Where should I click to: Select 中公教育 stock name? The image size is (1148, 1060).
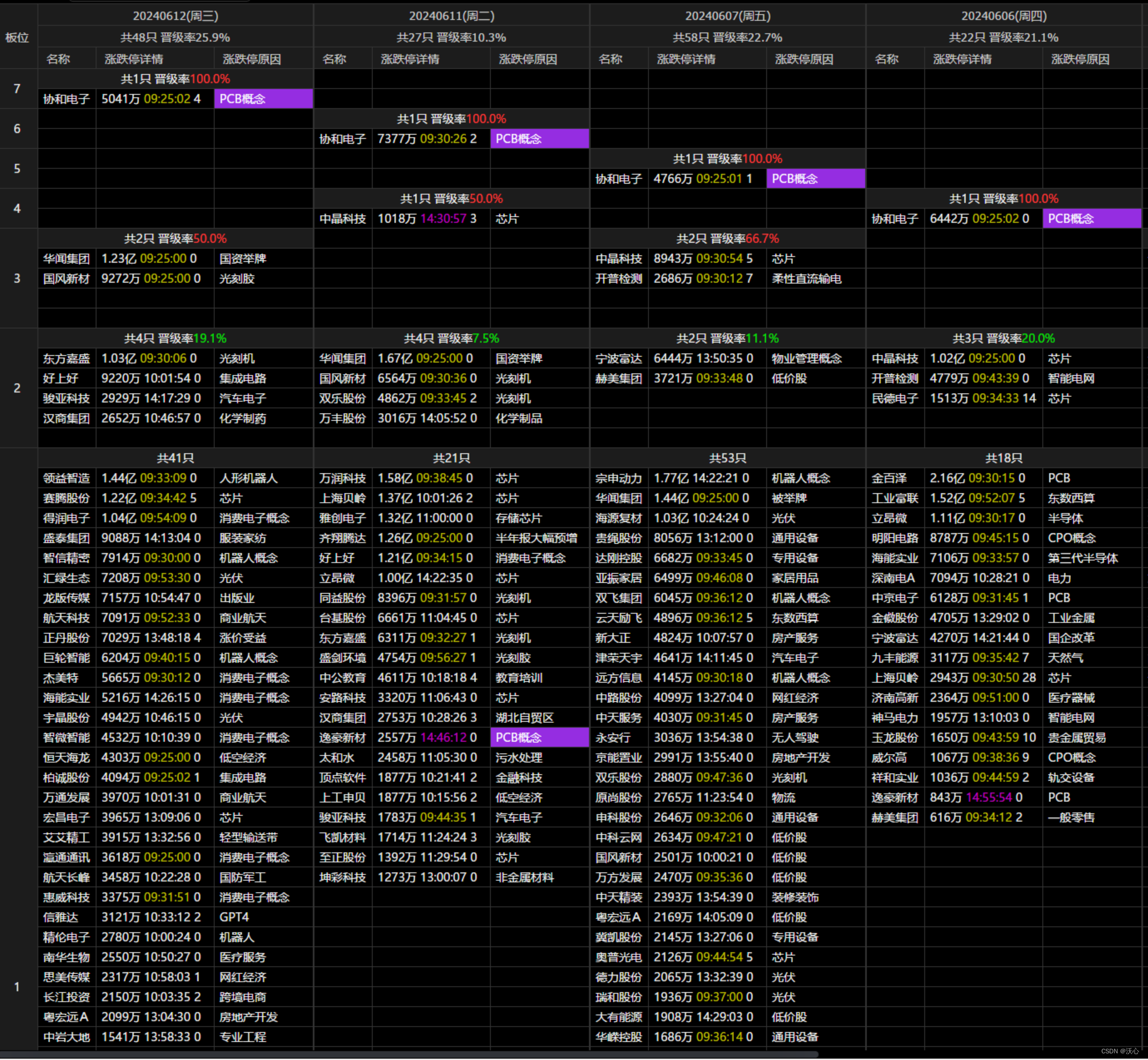343,678
